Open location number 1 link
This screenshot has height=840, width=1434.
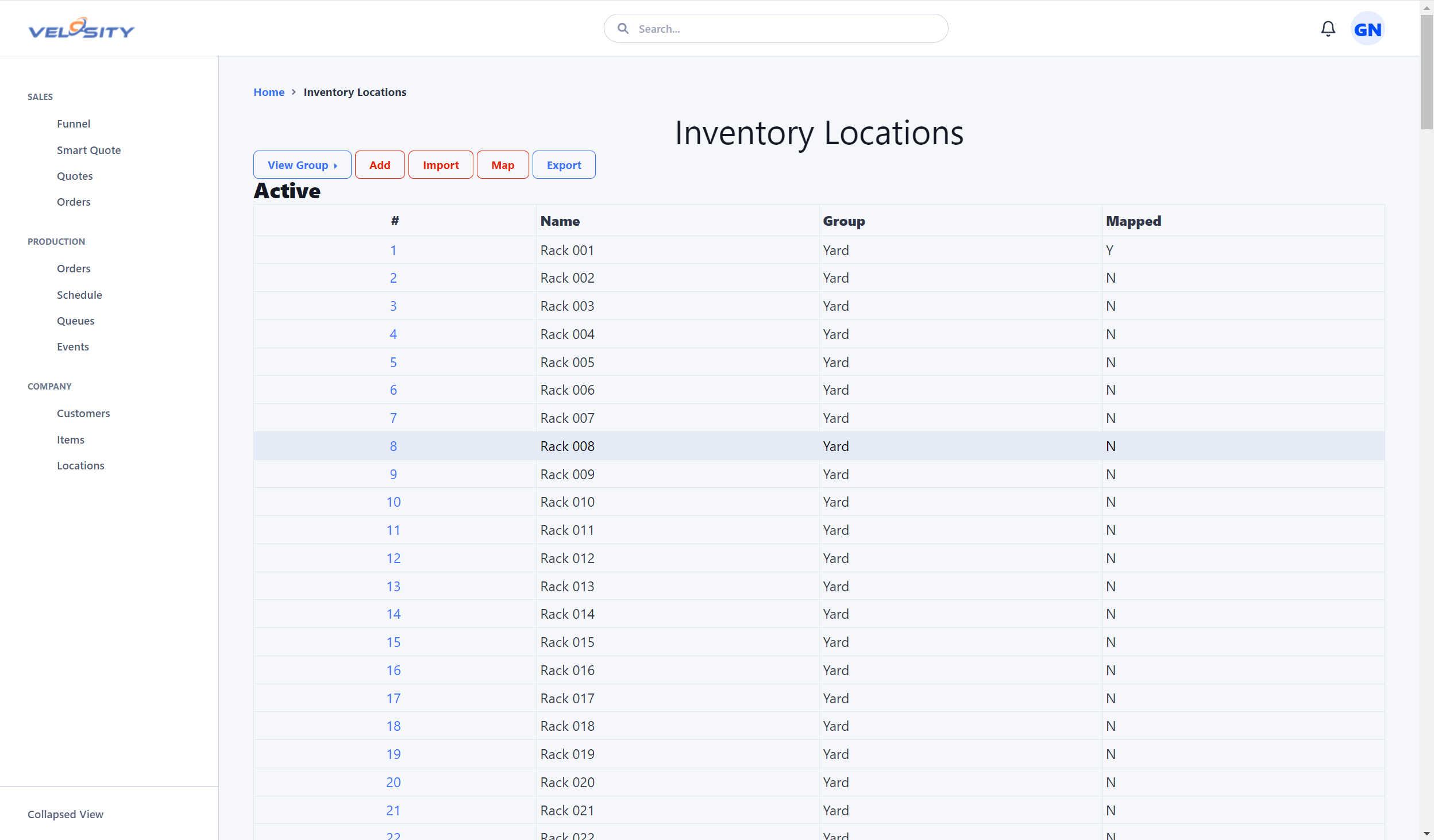coord(393,250)
